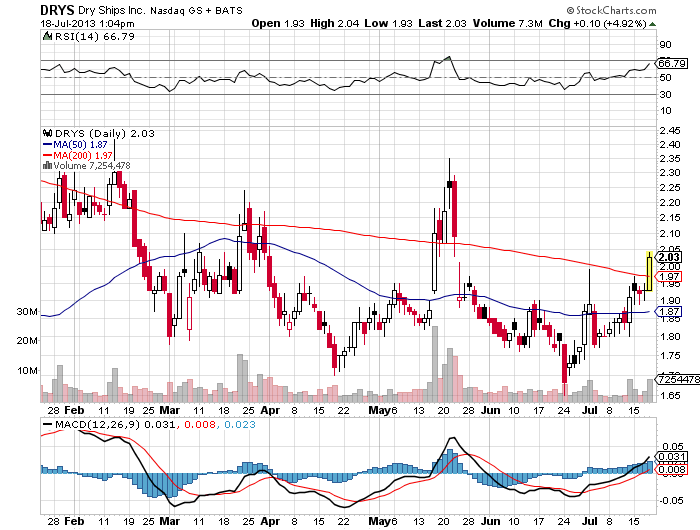Click the Mar label on the price chart date axis

(170, 410)
